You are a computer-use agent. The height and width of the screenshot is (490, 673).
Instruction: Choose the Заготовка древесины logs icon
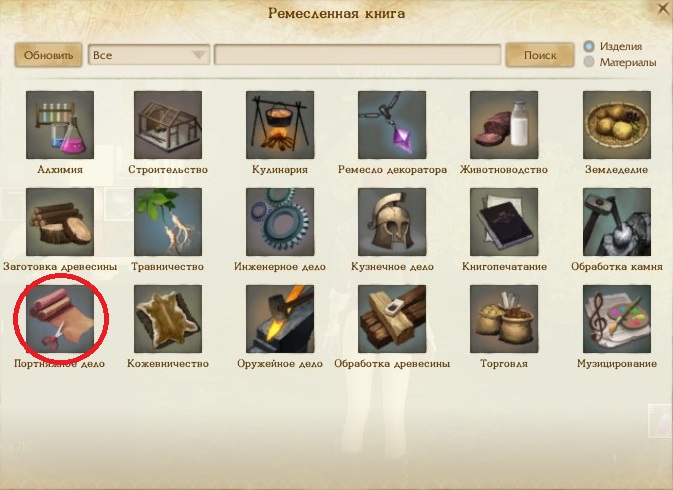60,222
